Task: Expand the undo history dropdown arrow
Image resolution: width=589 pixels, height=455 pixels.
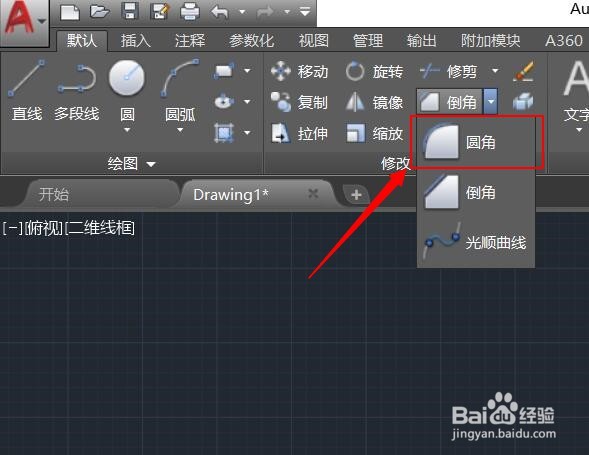Action: (x=242, y=12)
